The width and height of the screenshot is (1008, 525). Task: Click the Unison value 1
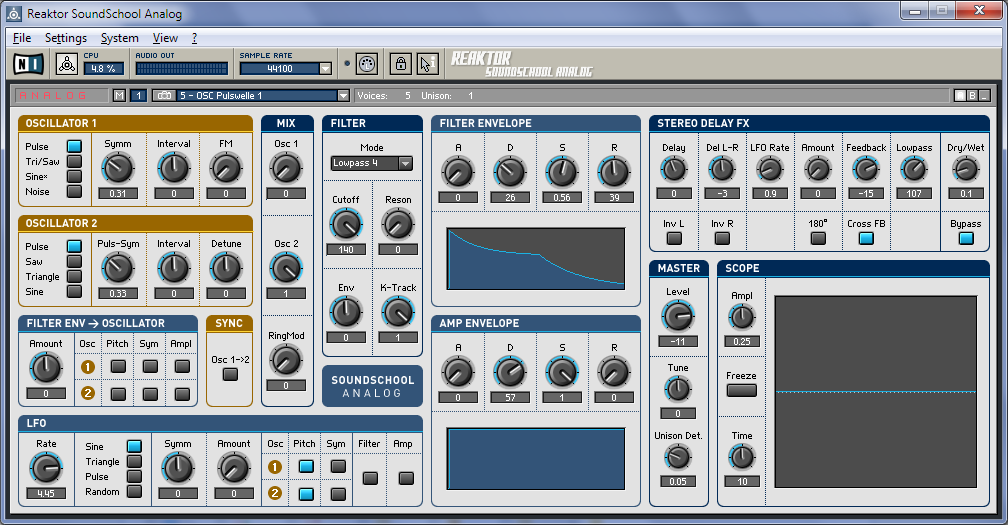pyautogui.click(x=471, y=96)
